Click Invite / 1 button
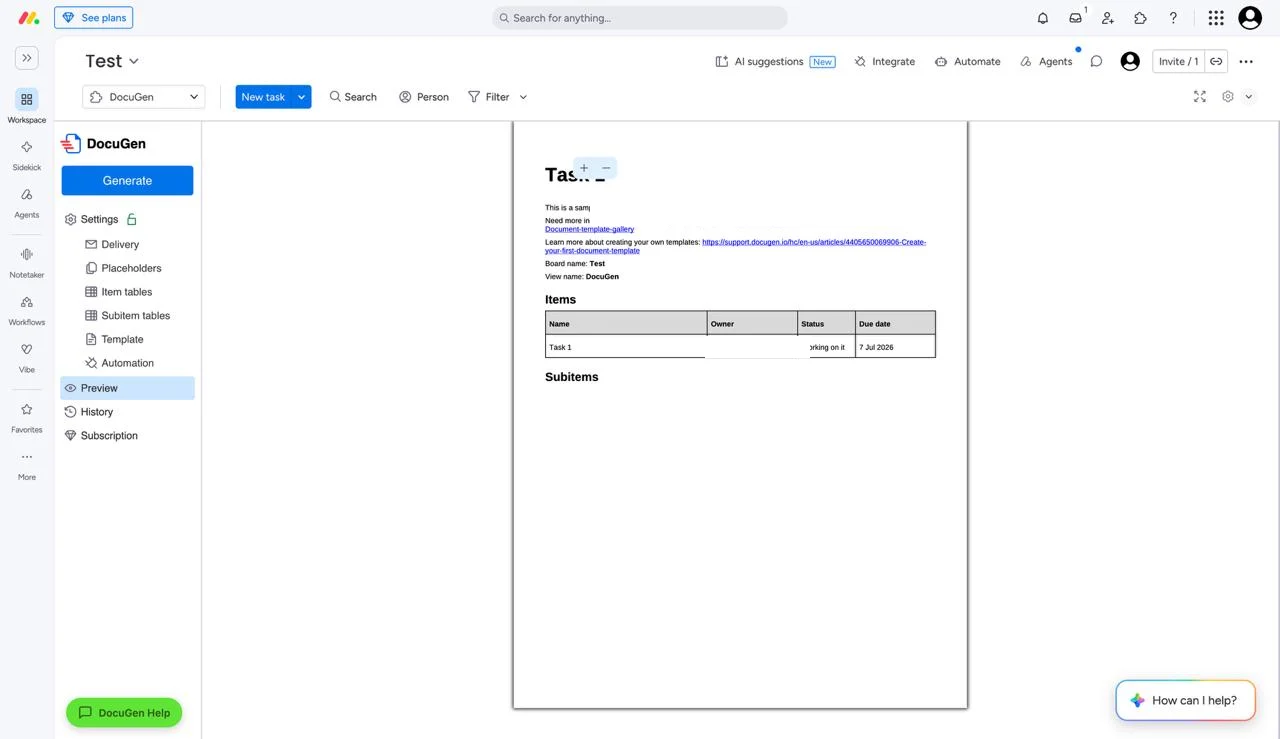This screenshot has height=739, width=1280. click(1178, 61)
